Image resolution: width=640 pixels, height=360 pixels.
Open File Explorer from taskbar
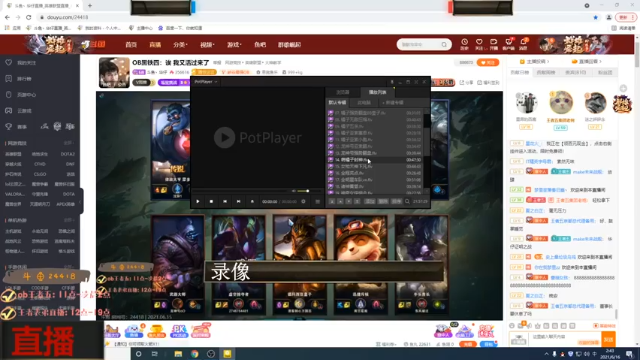[178, 354]
